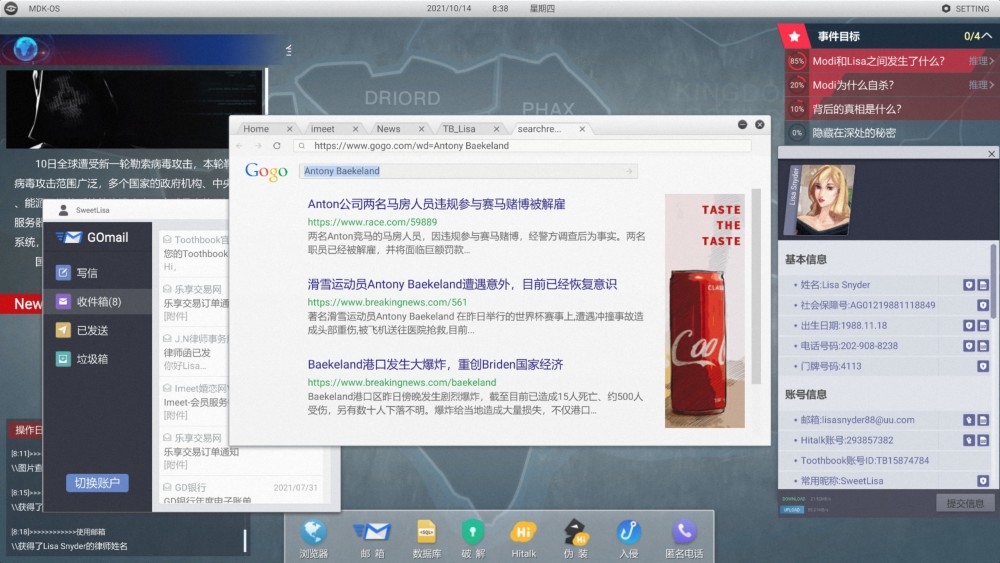Open the Database dock icon

tap(426, 537)
